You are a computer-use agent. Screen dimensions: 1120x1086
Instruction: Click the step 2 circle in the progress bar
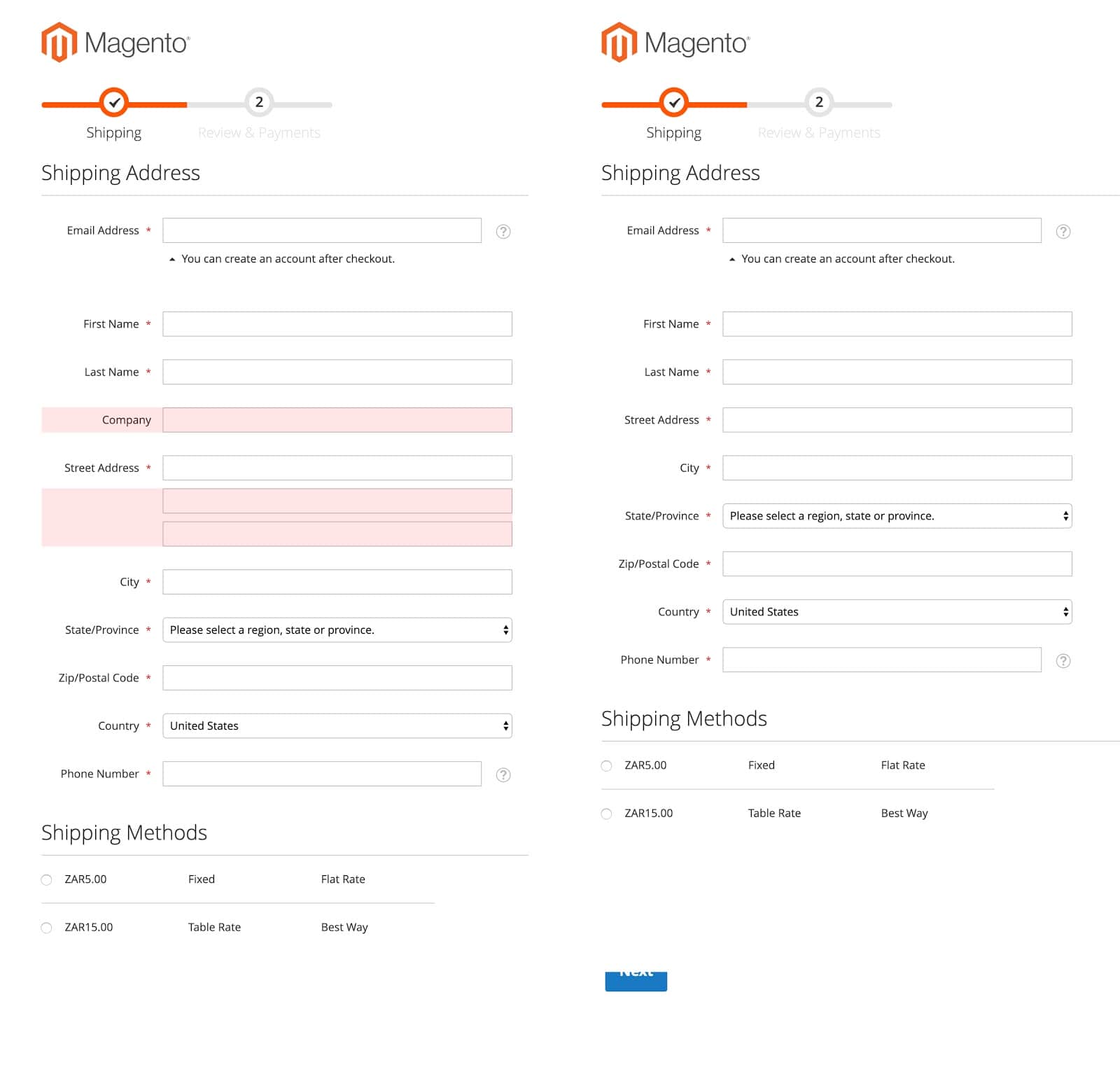pos(259,102)
